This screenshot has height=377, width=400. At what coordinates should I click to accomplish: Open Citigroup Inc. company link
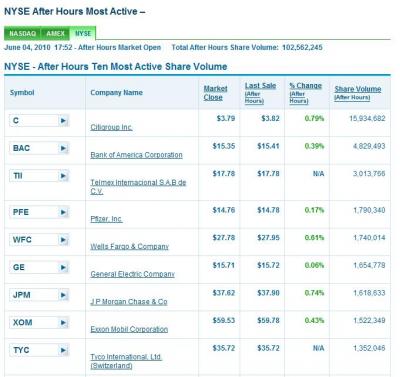coord(111,127)
